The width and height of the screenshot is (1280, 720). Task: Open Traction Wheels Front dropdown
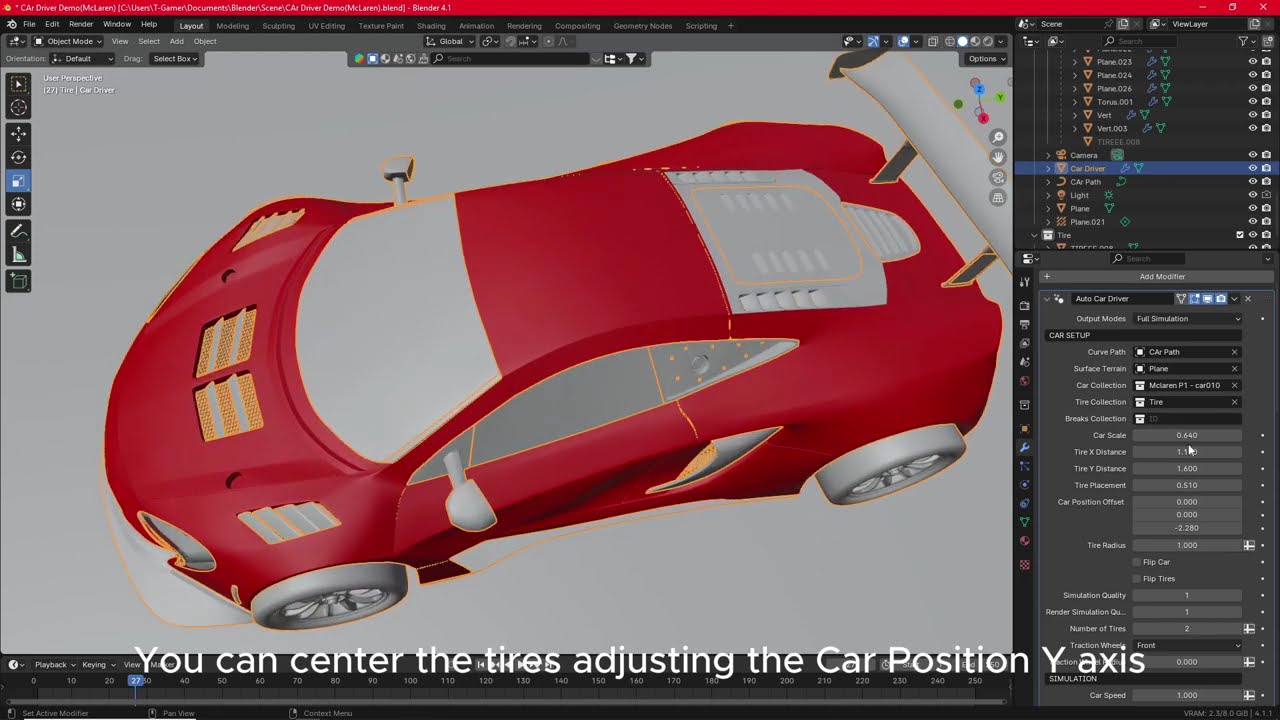click(x=1187, y=646)
